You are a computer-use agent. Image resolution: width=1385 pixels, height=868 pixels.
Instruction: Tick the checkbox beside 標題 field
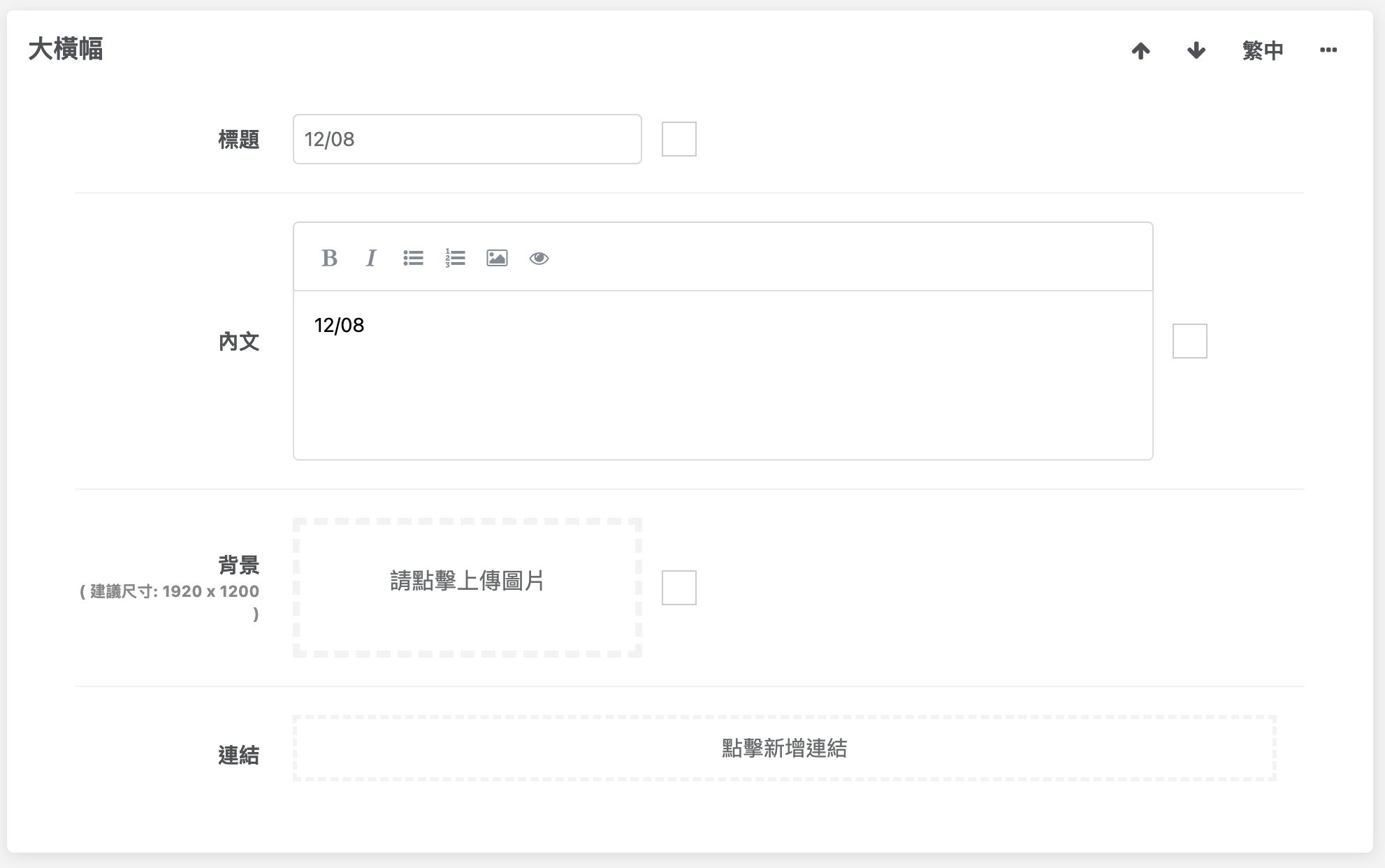point(679,139)
